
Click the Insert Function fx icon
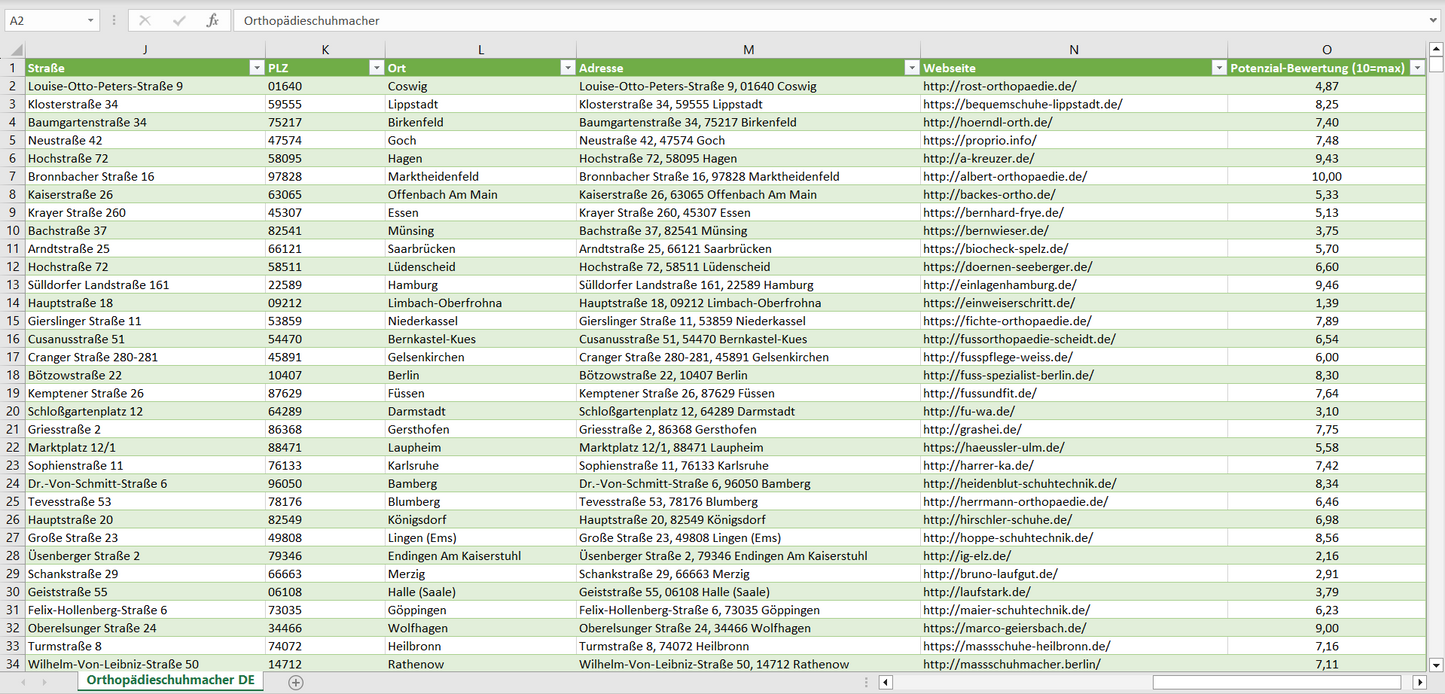pyautogui.click(x=212, y=20)
